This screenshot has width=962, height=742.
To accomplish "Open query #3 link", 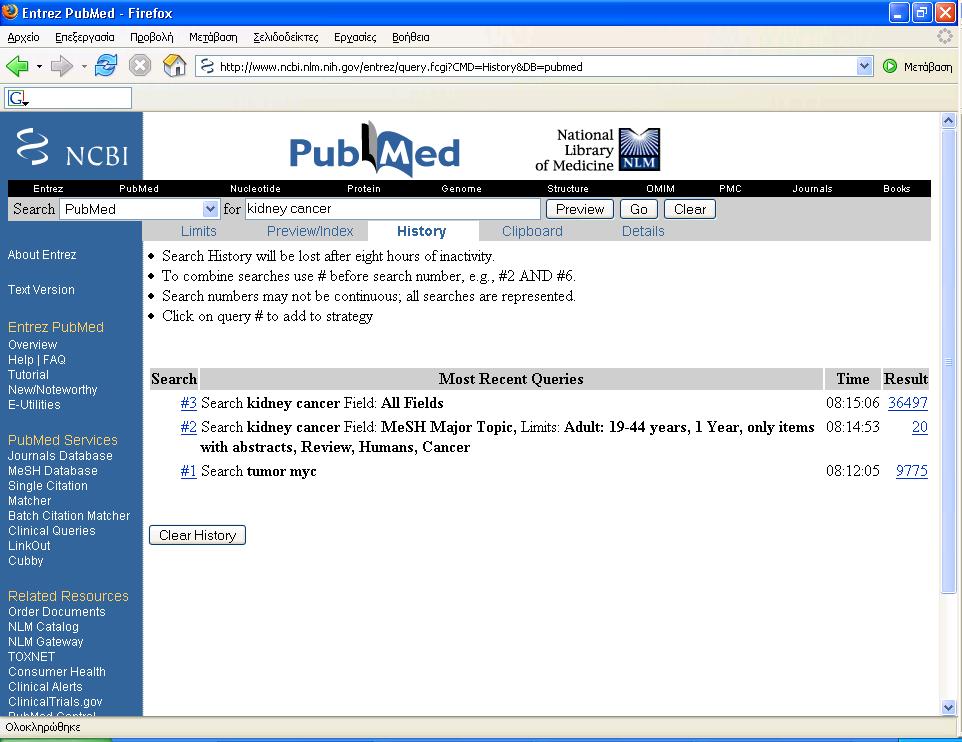I will coord(188,403).
